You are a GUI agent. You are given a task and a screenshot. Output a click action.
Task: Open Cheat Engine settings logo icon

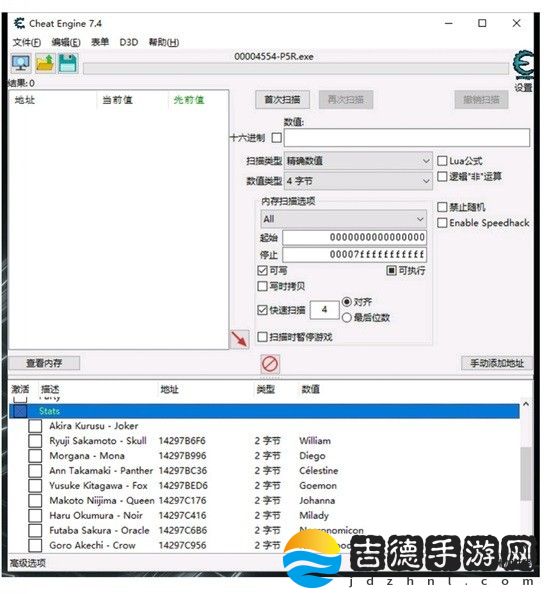click(x=523, y=65)
